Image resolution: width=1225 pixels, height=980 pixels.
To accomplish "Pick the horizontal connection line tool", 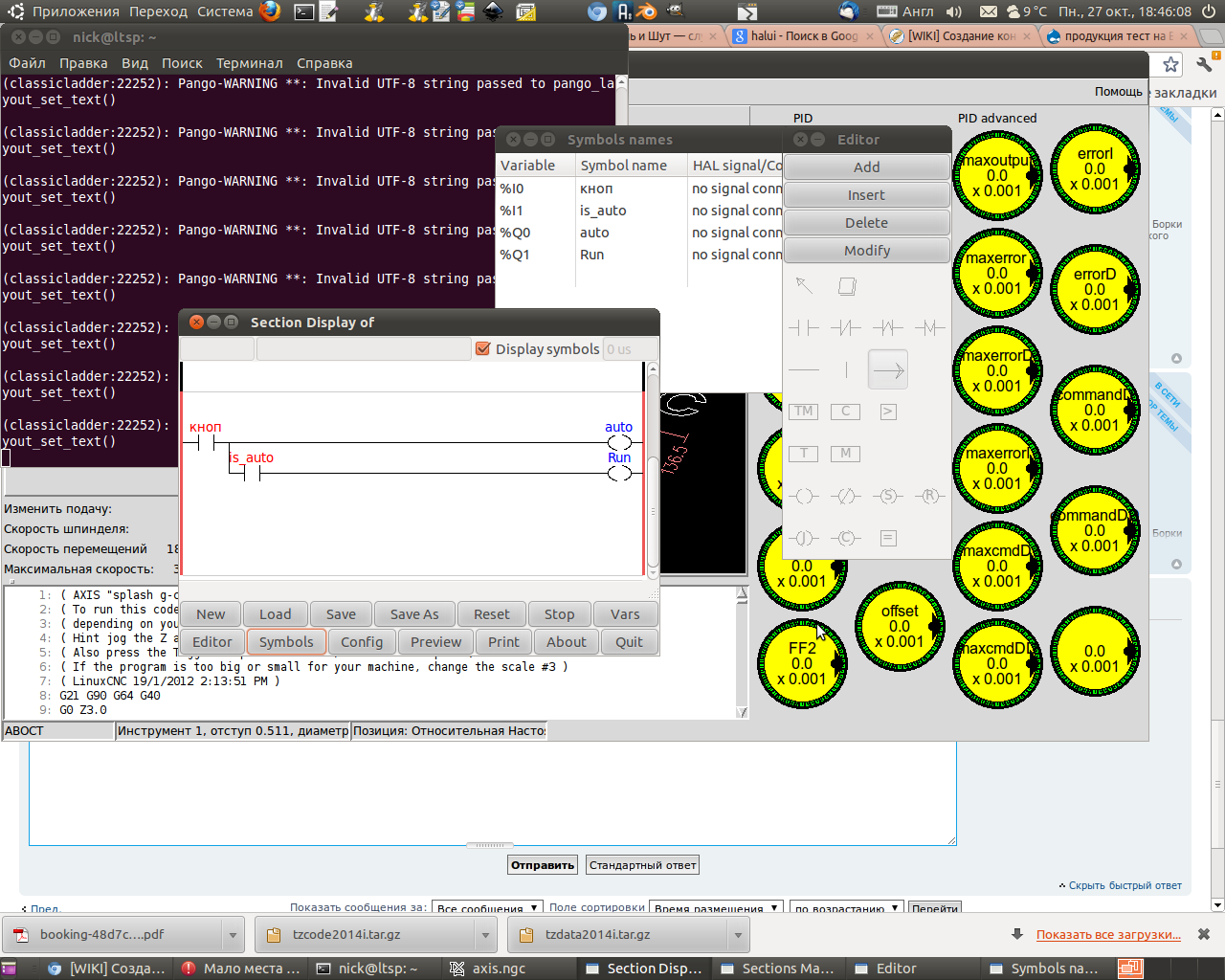I will coord(804,370).
